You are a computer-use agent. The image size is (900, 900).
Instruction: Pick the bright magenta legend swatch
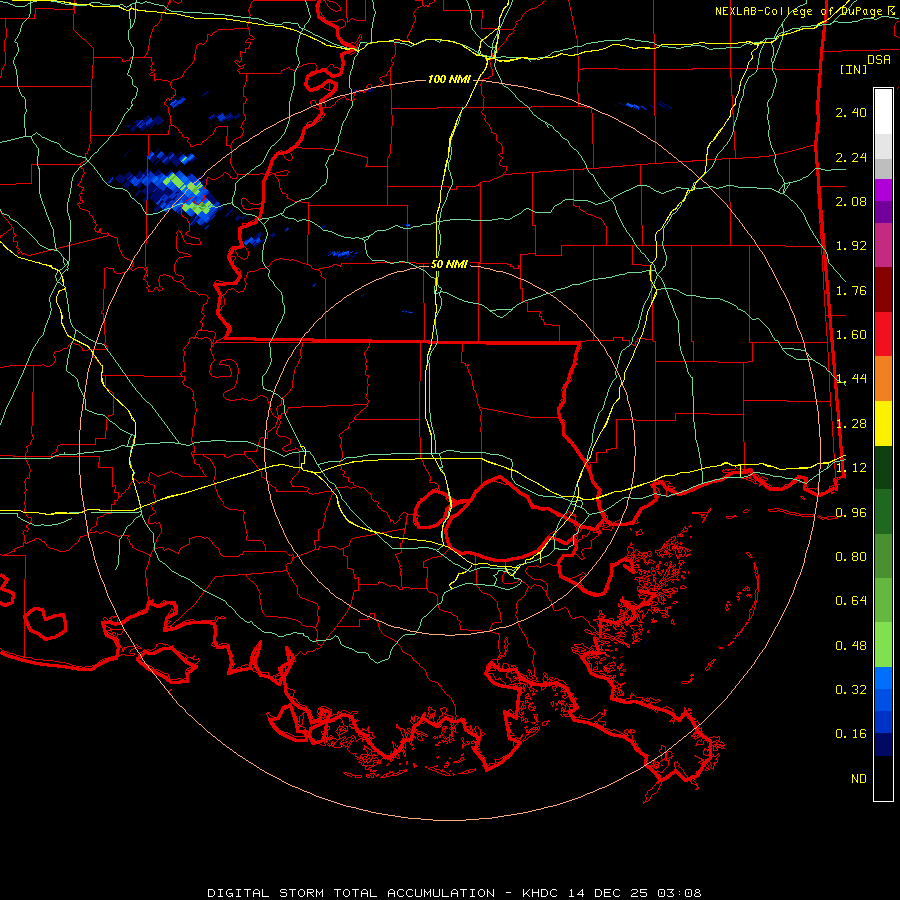(x=883, y=190)
